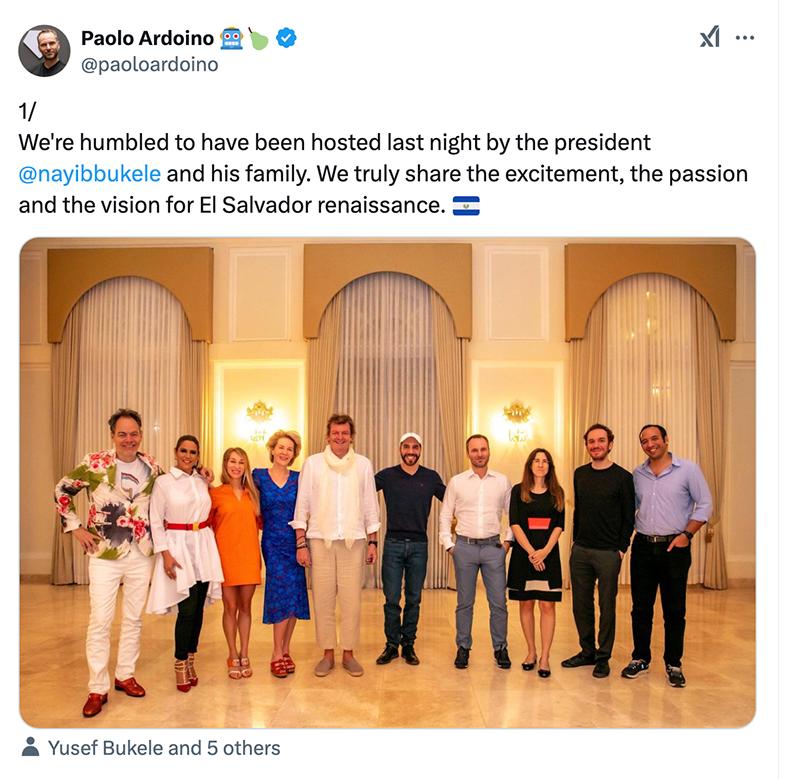Open Paolo Ardoino's profile avatar
800x779 pixels.
pos(44,51)
